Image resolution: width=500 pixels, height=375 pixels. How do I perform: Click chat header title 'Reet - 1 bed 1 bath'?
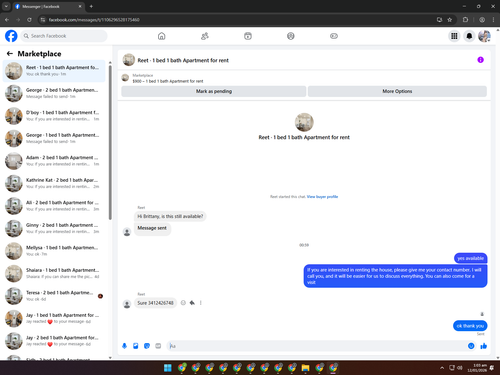(183, 60)
